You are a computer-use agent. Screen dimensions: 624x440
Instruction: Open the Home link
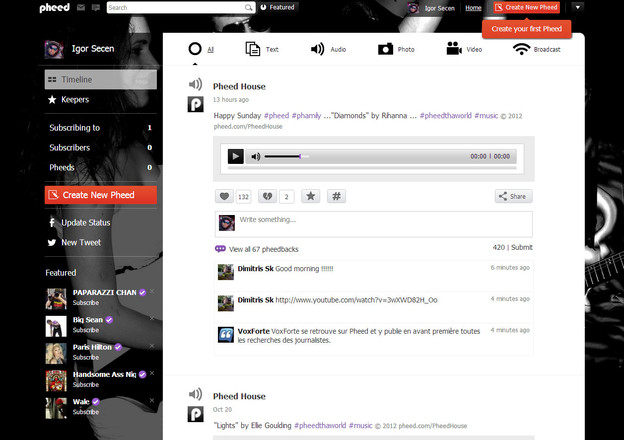coord(473,8)
